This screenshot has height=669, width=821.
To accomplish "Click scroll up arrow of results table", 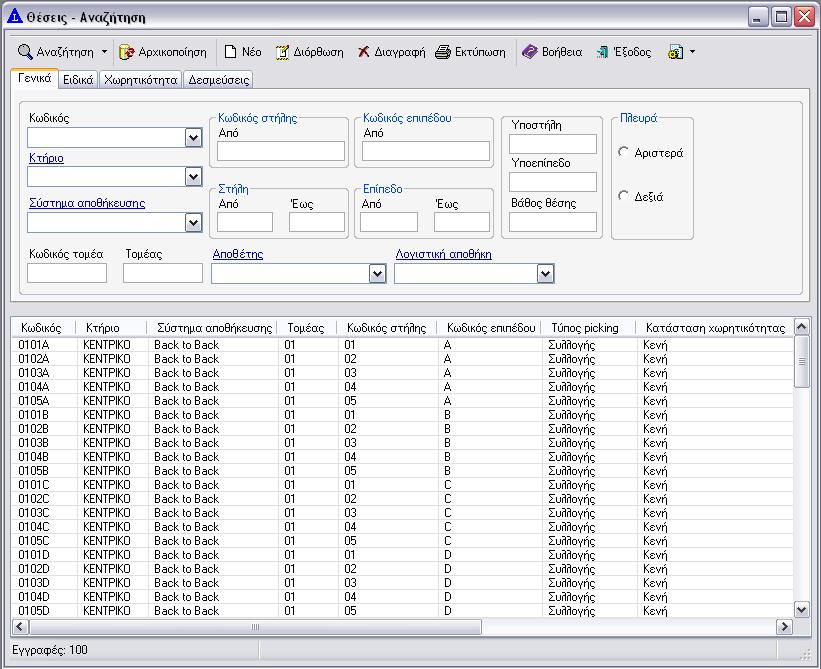I will coord(802,328).
